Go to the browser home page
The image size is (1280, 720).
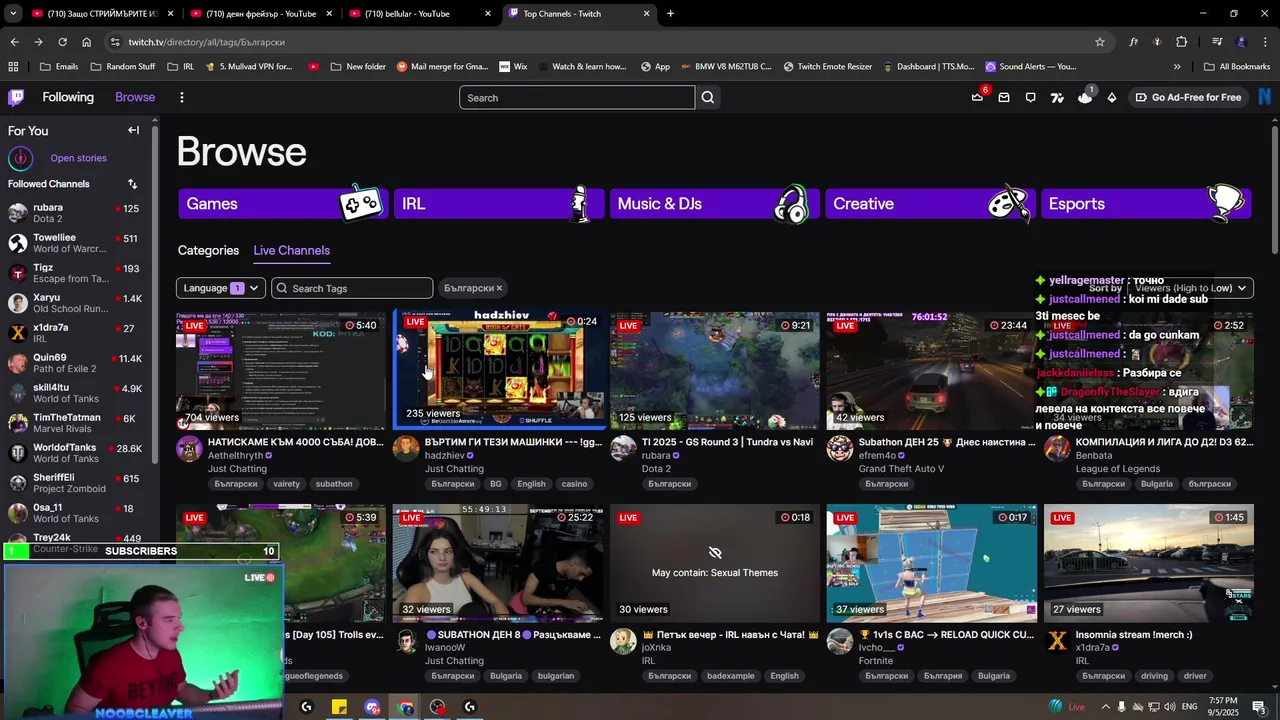click(87, 42)
